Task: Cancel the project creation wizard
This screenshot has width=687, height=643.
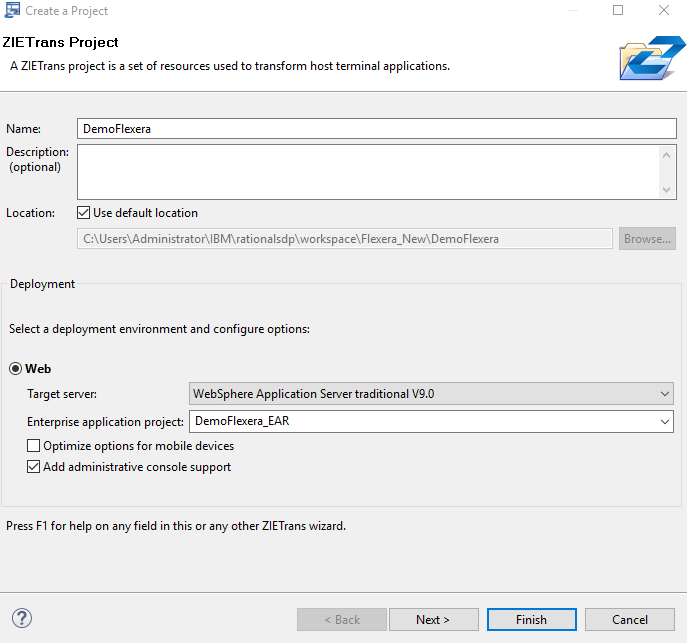Action: (x=630, y=619)
